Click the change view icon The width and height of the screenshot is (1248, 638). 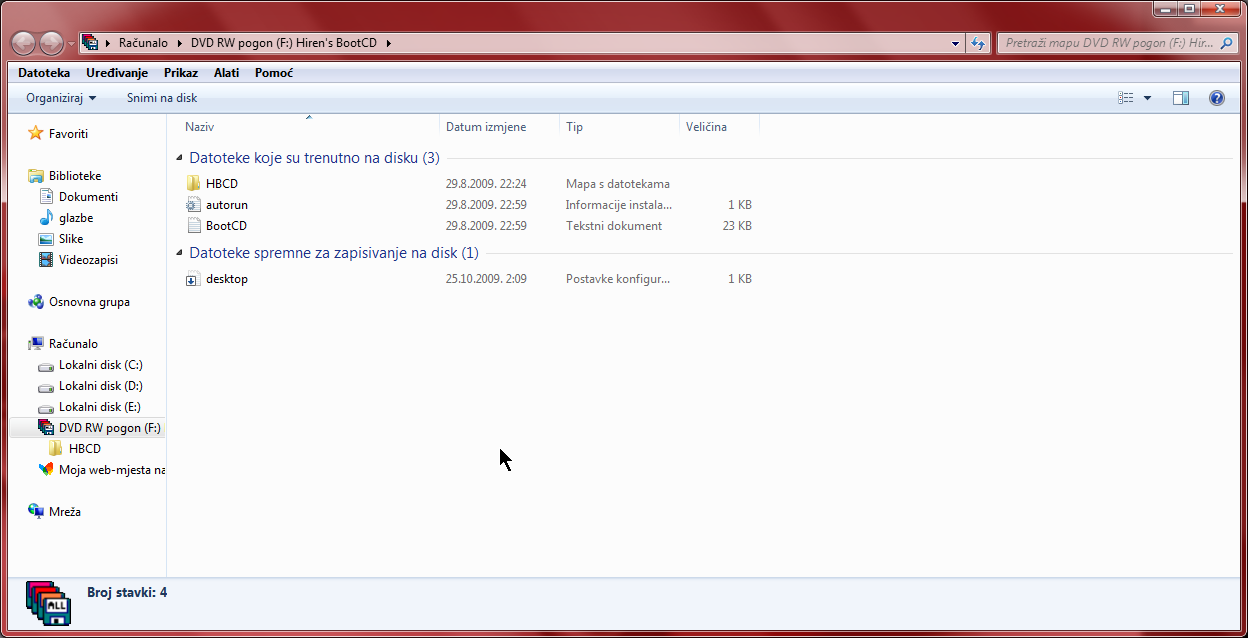click(x=1126, y=98)
